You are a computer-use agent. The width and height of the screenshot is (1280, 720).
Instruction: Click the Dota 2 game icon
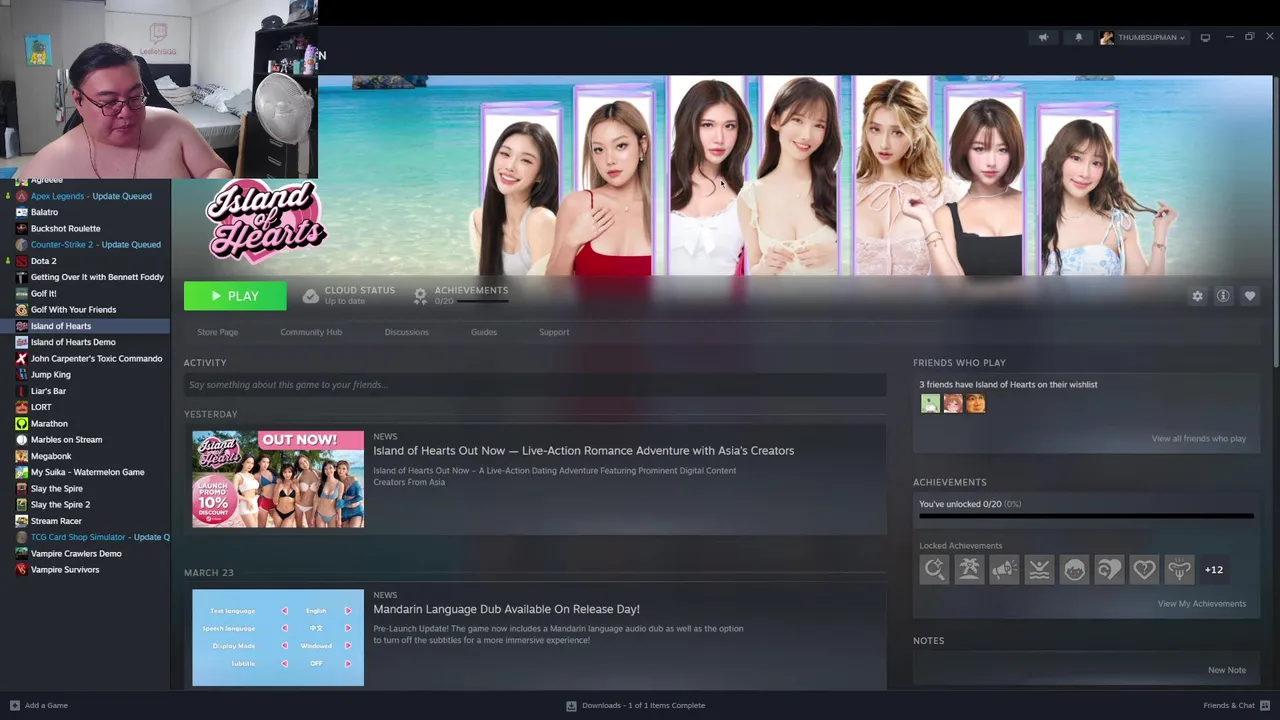(x=21, y=261)
